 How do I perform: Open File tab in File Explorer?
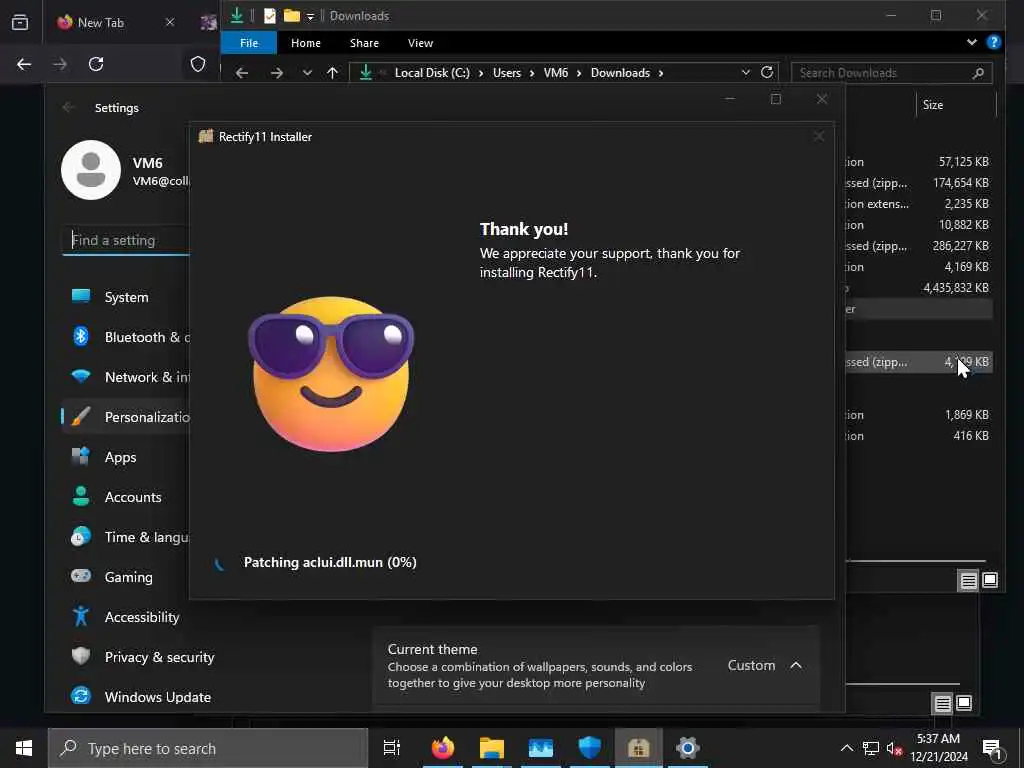pos(249,43)
